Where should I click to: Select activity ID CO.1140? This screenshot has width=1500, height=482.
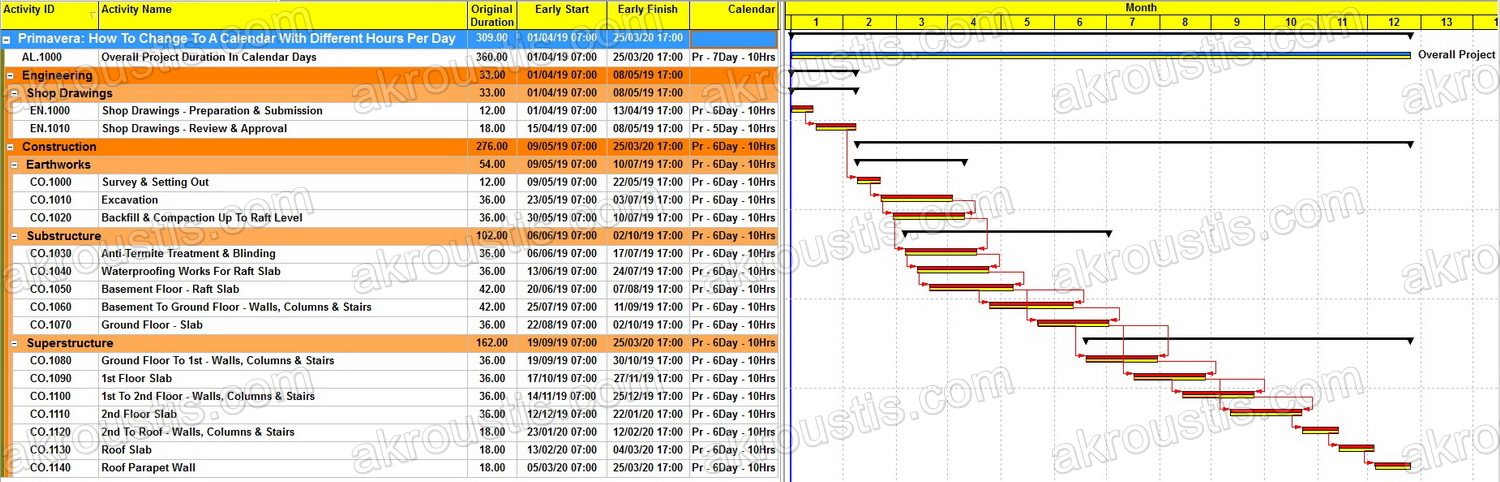[51, 468]
